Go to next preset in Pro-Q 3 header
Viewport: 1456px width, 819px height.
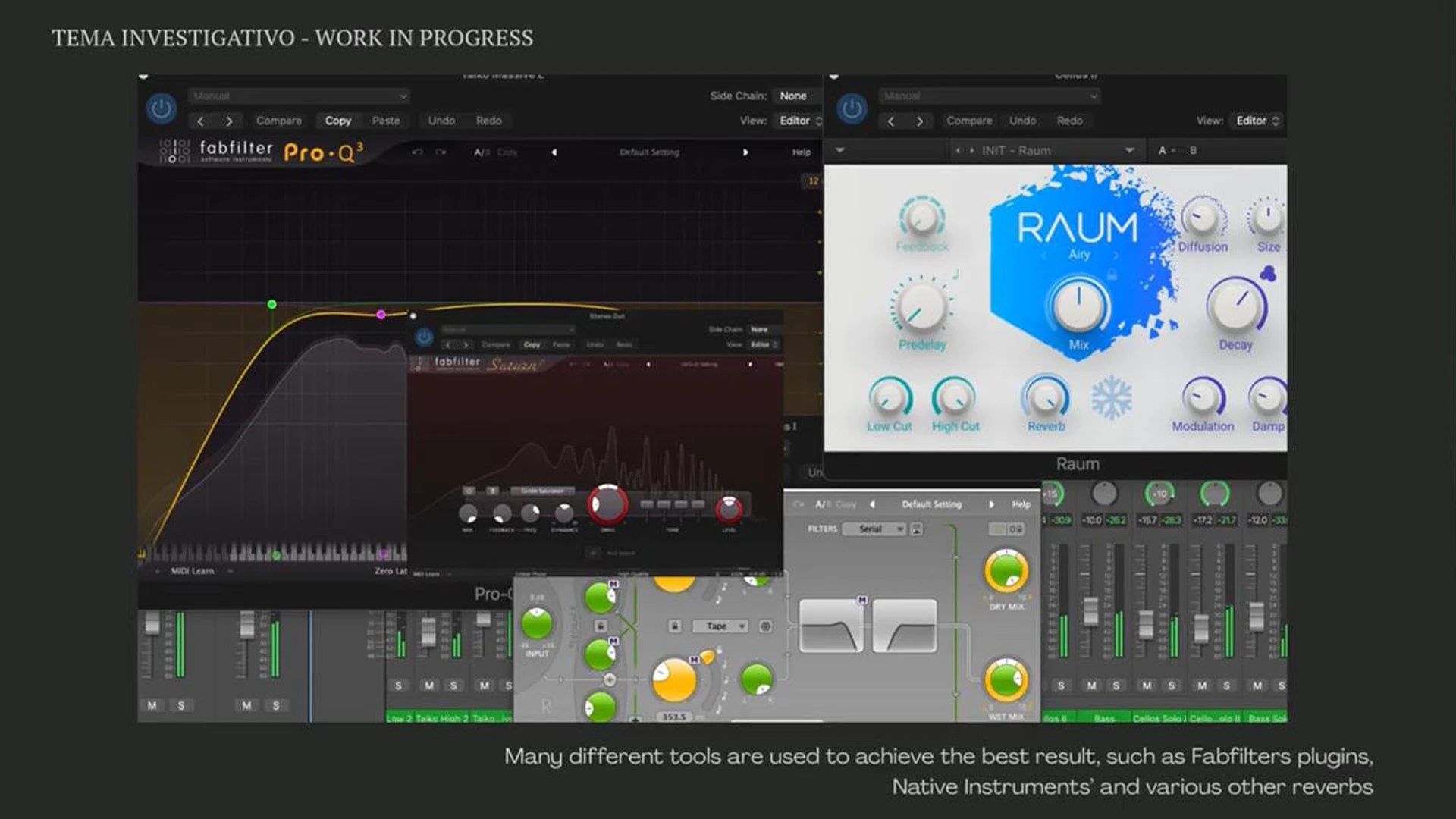(x=229, y=121)
